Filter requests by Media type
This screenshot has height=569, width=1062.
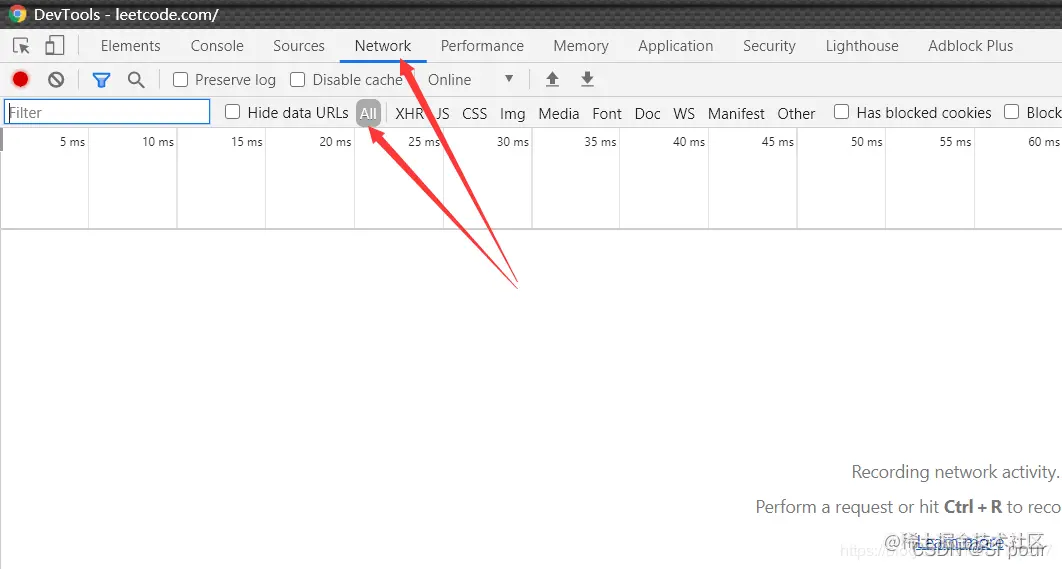(559, 113)
